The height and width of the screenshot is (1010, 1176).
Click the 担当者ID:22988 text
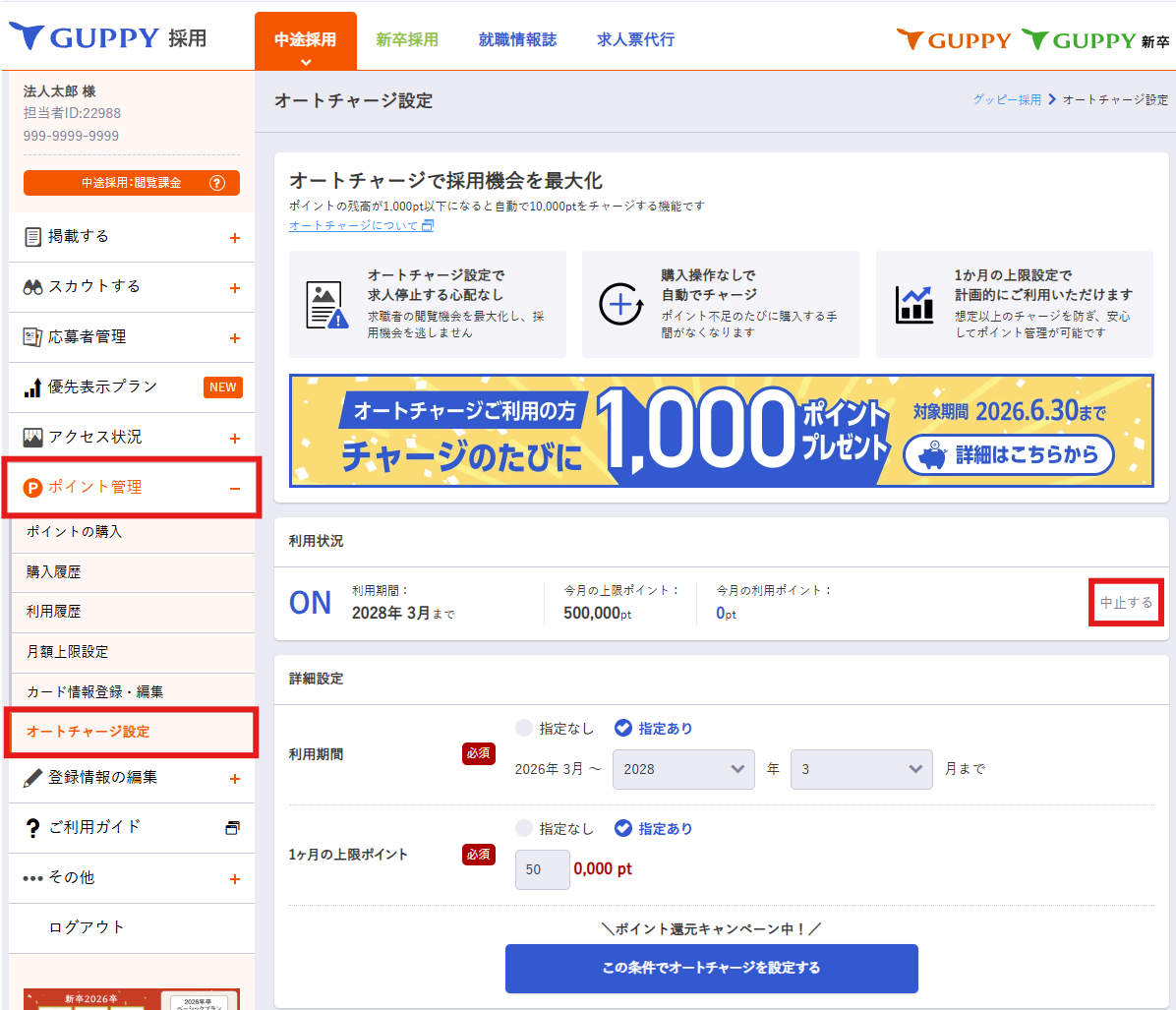(72, 113)
